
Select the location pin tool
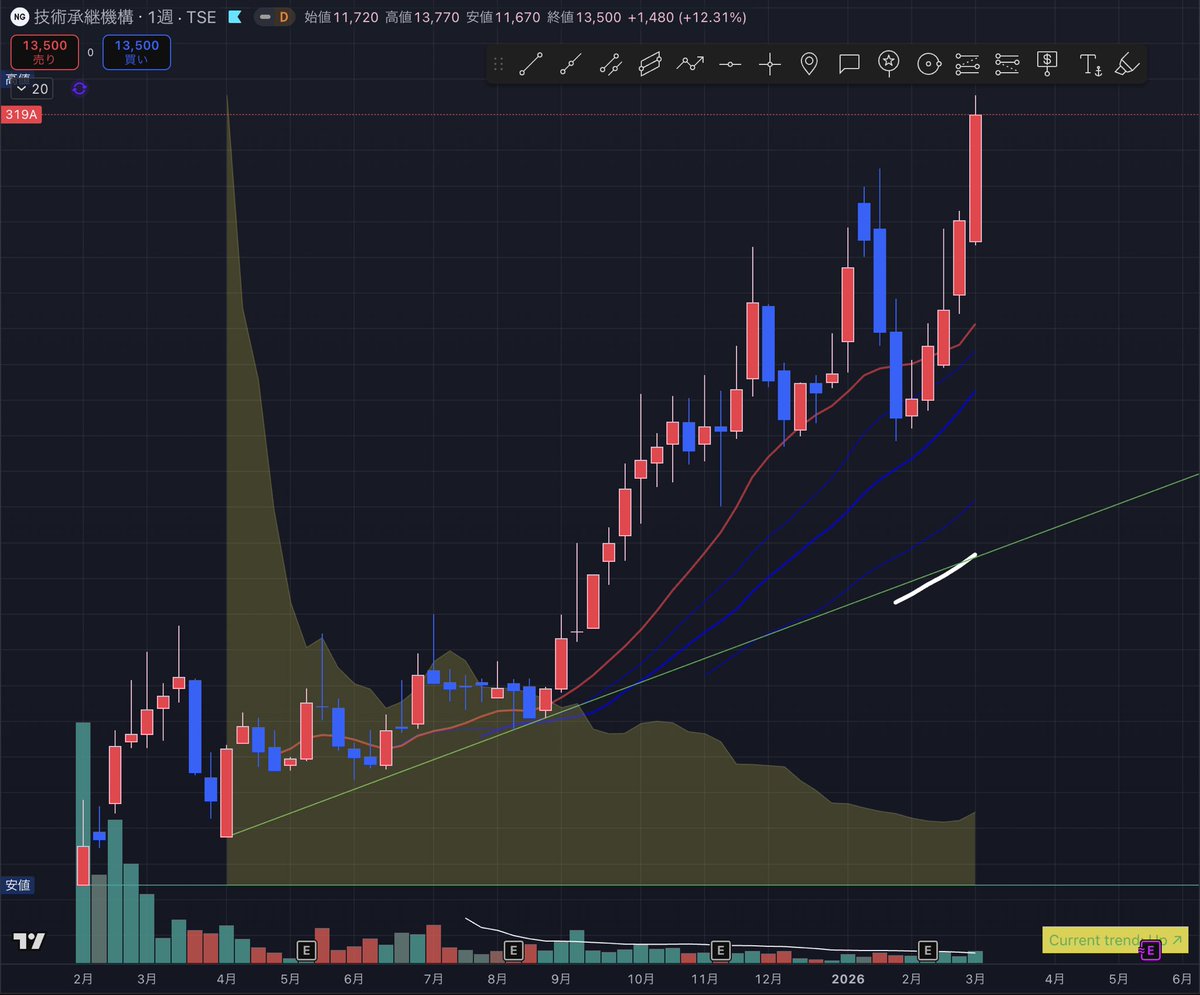click(809, 65)
